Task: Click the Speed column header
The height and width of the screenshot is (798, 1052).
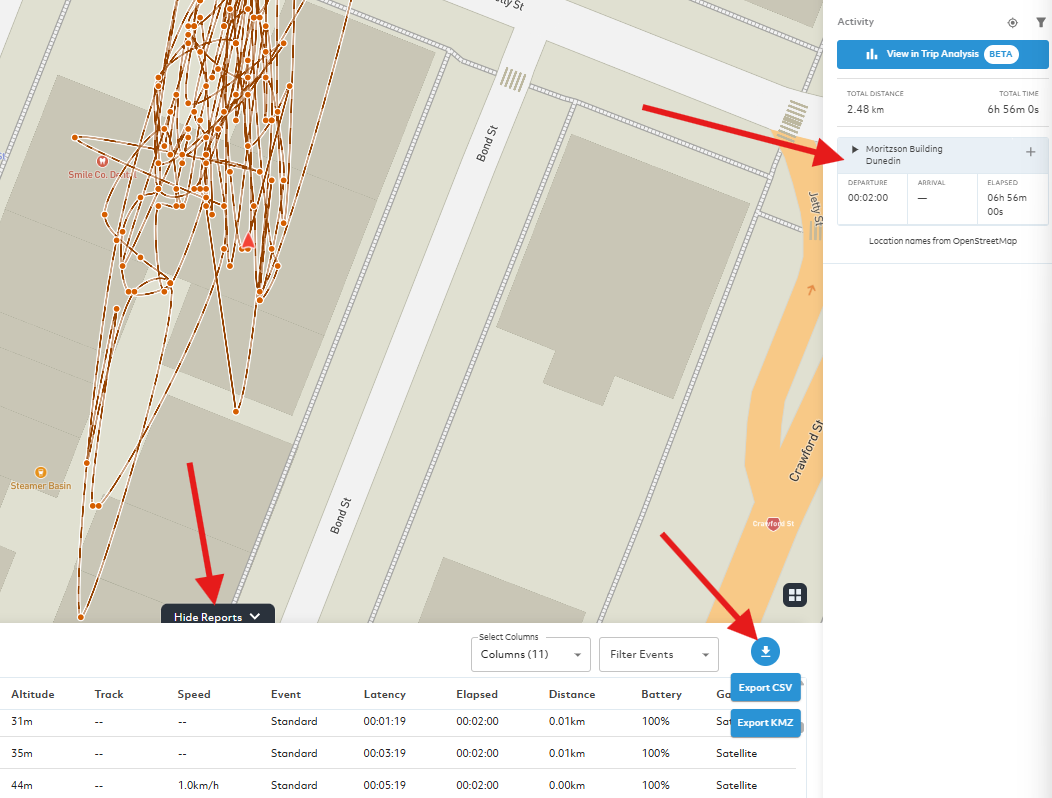Action: pyautogui.click(x=194, y=694)
